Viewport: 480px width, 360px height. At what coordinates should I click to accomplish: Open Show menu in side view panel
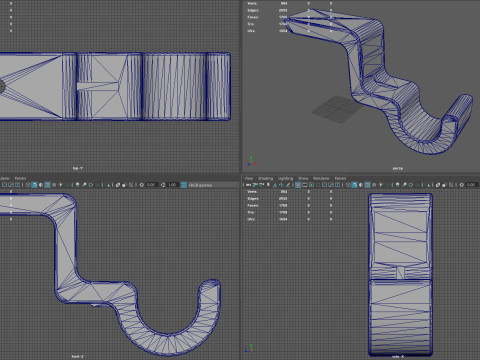click(303, 178)
